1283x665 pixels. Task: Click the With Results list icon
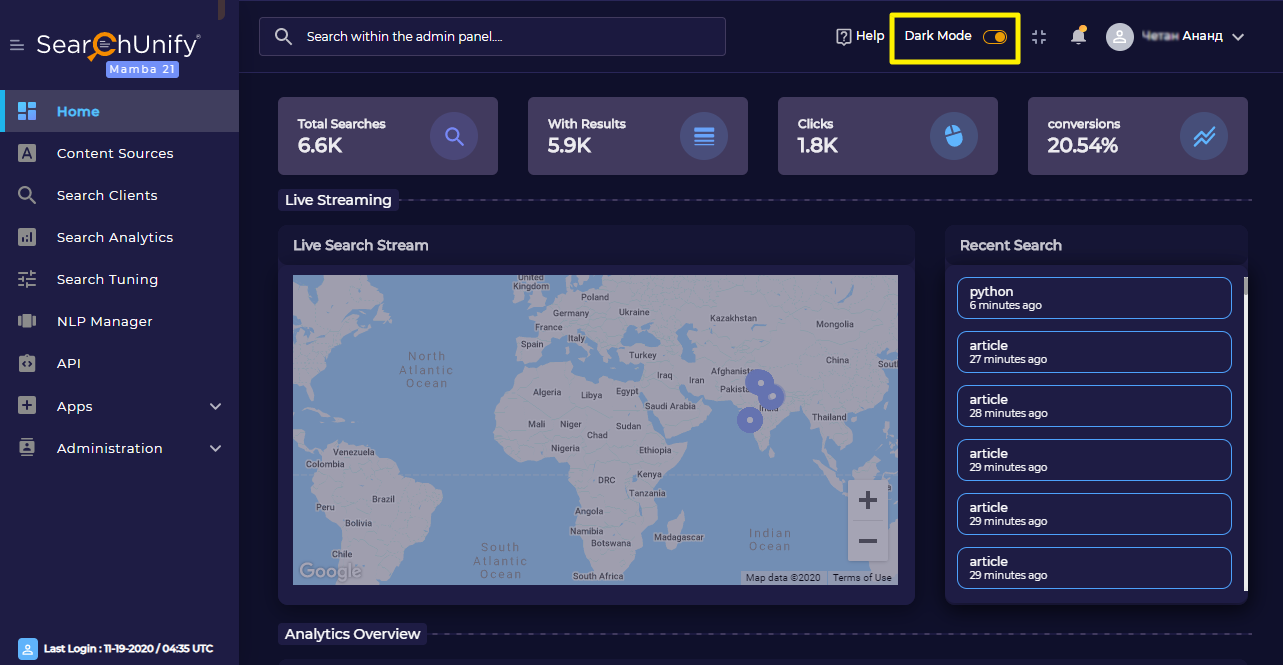(x=704, y=137)
